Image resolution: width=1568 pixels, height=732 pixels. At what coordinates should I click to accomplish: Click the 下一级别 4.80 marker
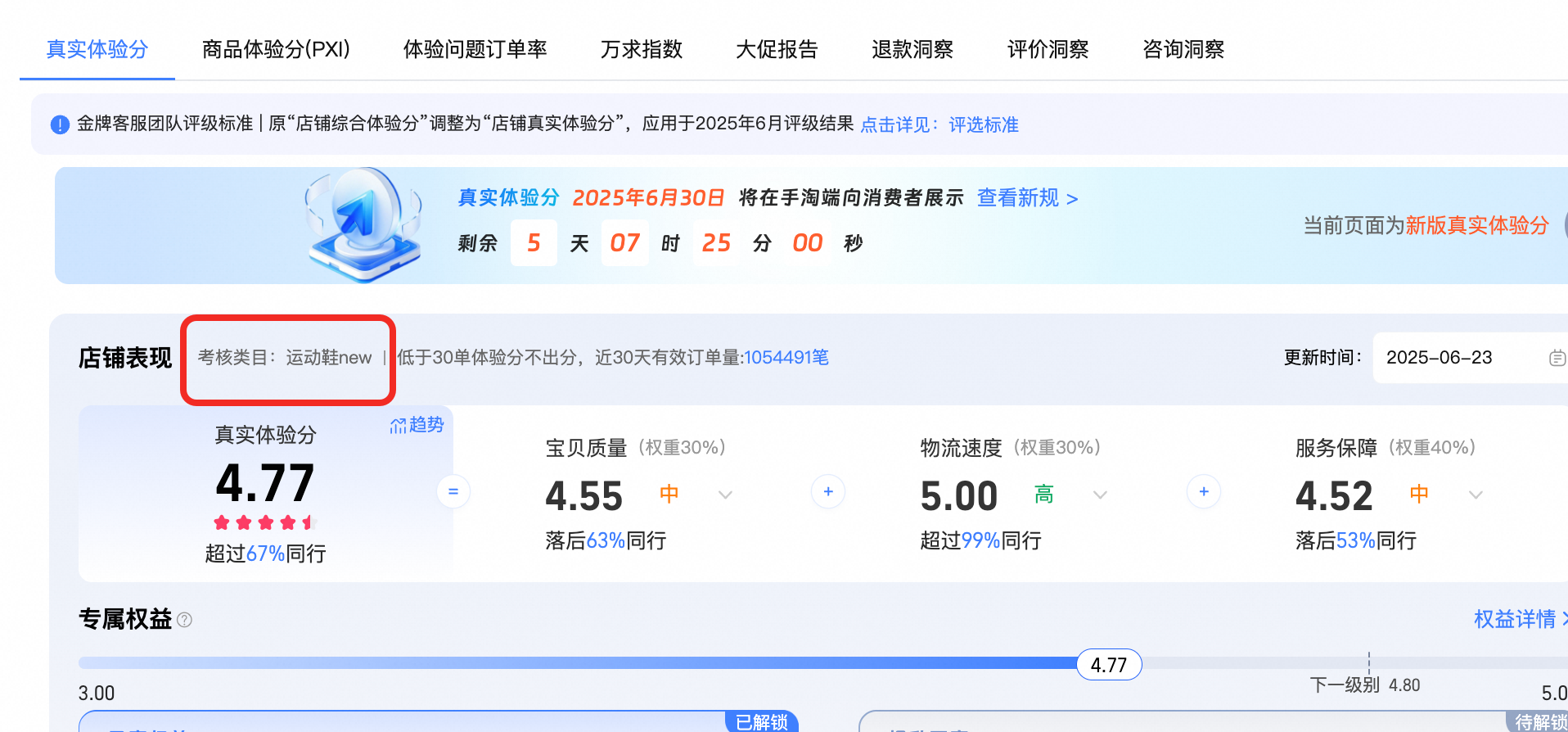(1365, 685)
